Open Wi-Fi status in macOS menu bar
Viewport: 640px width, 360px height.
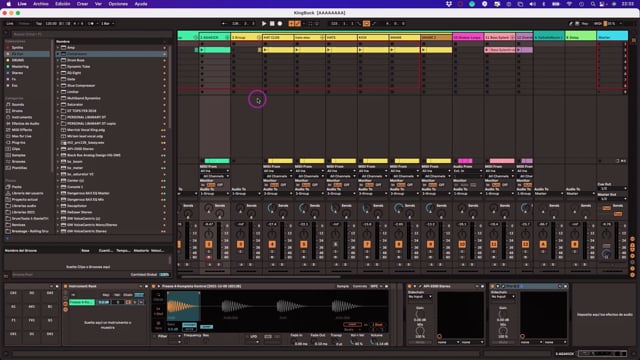tap(569, 4)
